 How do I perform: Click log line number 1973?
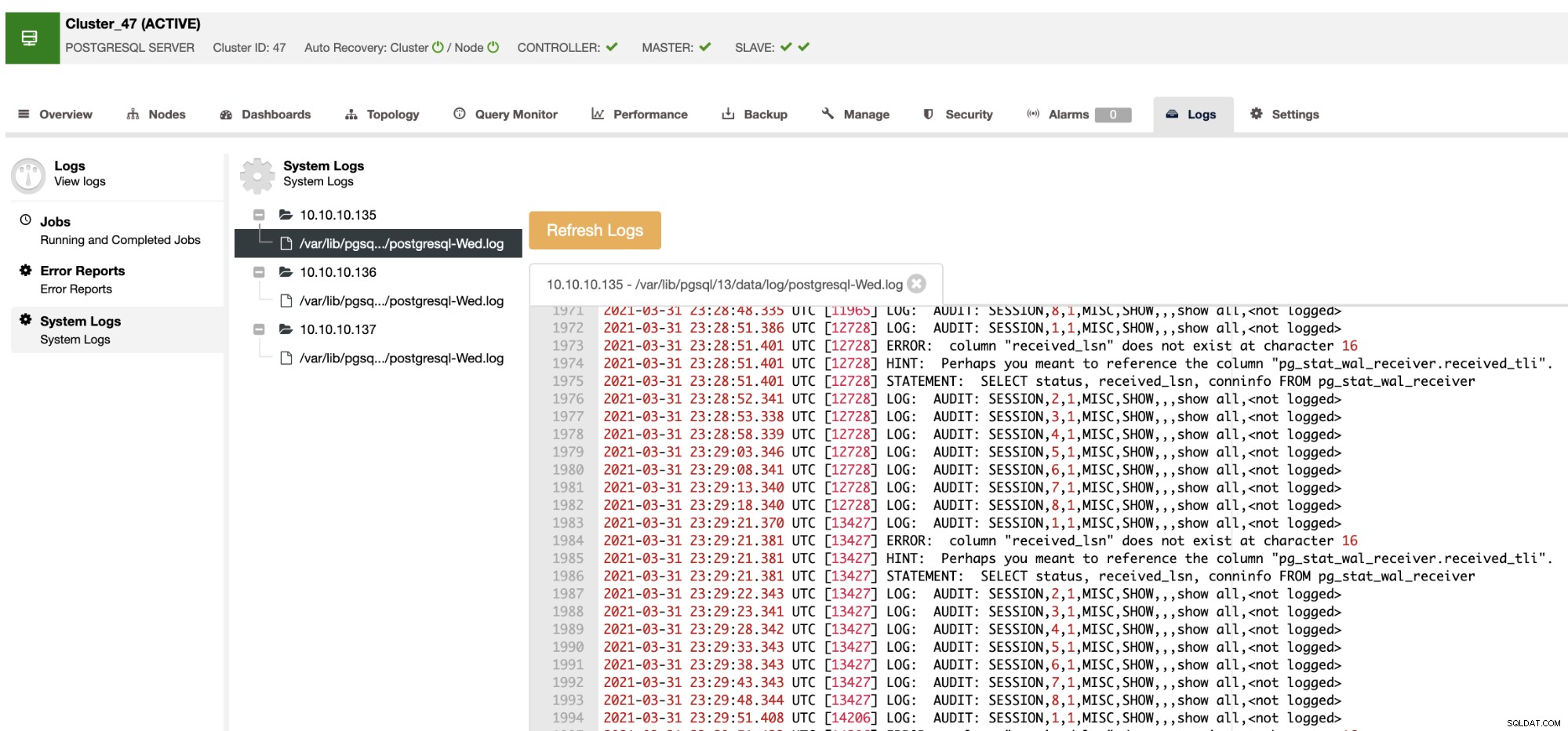[x=568, y=346]
